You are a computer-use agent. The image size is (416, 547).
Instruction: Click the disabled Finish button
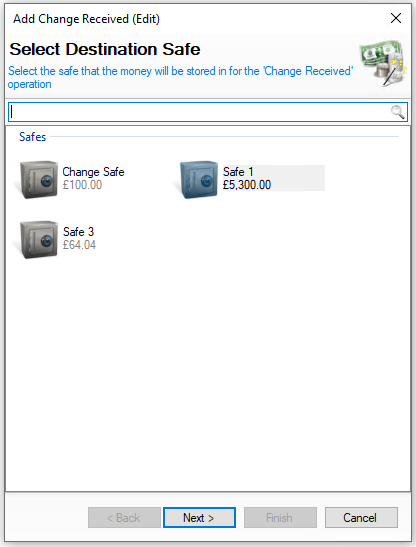tap(280, 517)
